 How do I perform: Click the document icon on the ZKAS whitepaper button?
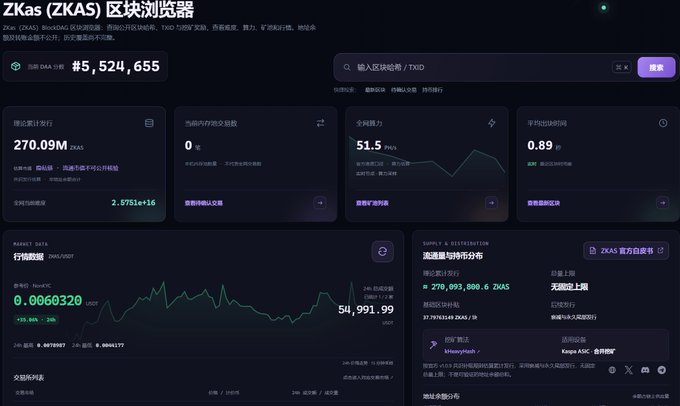click(x=592, y=251)
